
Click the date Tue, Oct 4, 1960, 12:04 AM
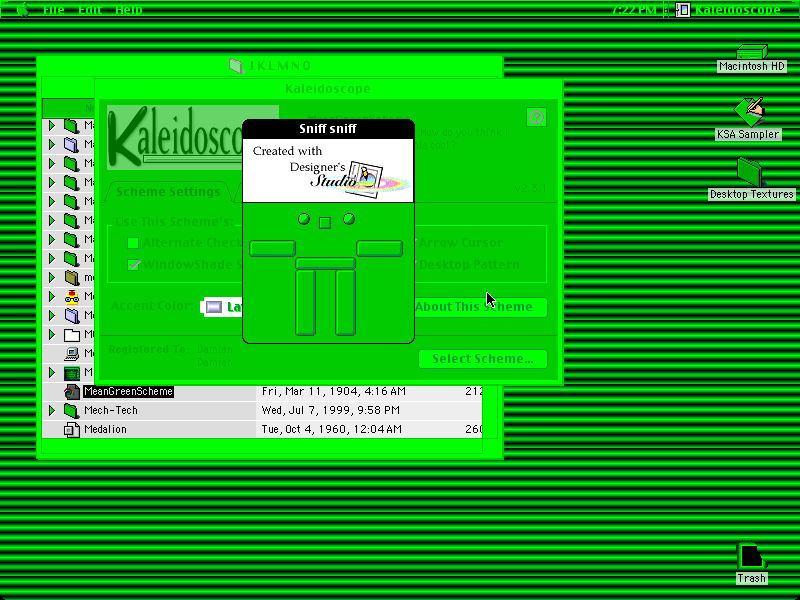click(x=332, y=430)
